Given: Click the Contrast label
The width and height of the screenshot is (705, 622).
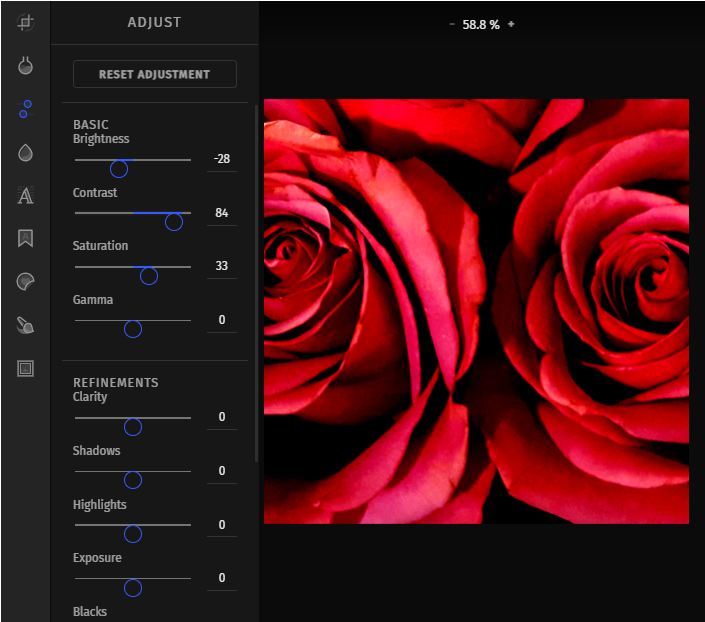Looking at the screenshot, I should tap(95, 192).
